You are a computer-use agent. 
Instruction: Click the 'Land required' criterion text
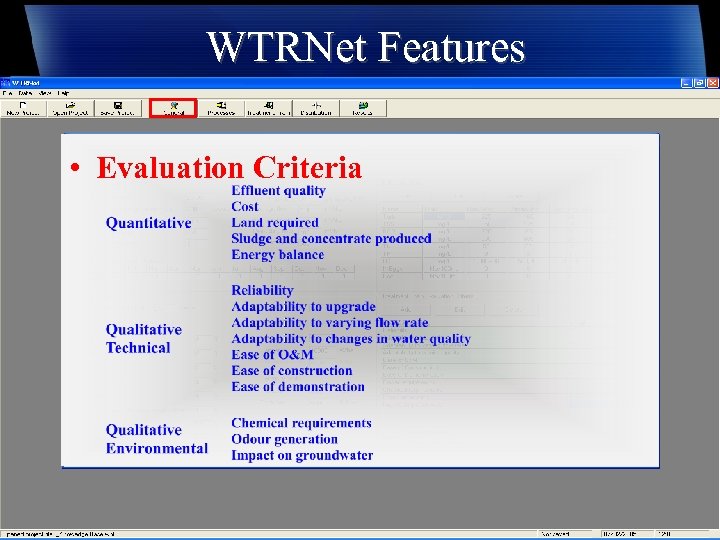pyautogui.click(x=275, y=223)
